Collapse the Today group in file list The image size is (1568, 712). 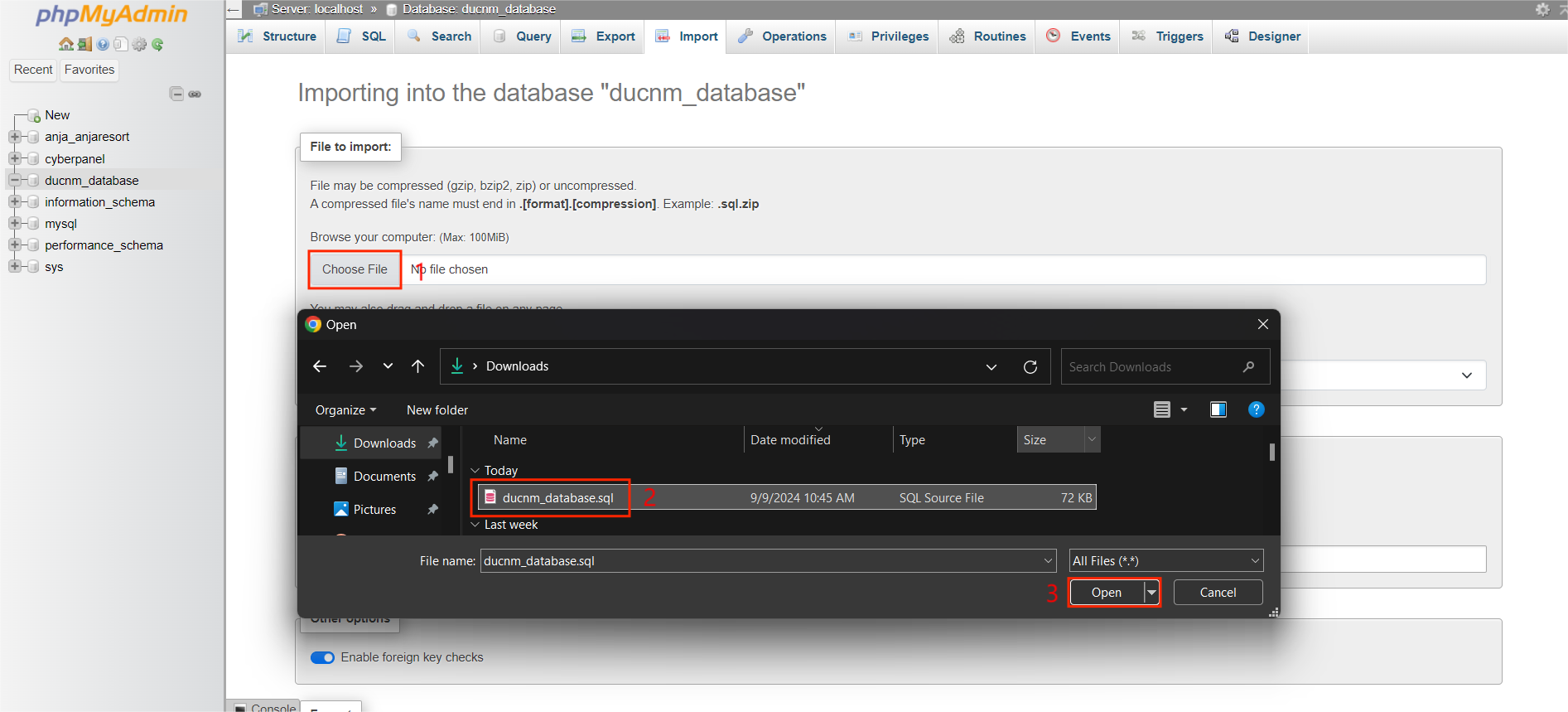tap(475, 471)
